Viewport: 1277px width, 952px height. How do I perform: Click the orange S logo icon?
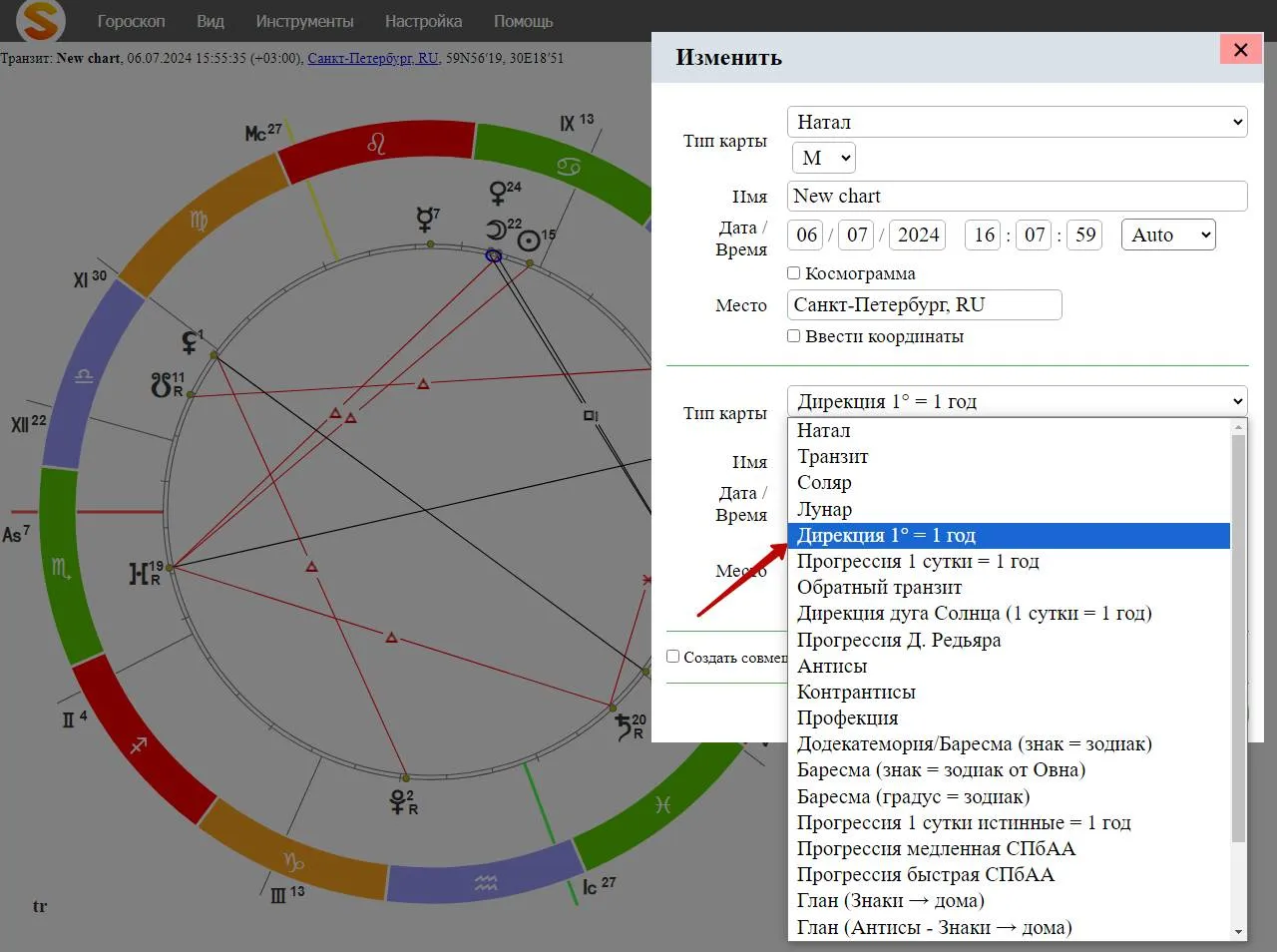[x=41, y=21]
